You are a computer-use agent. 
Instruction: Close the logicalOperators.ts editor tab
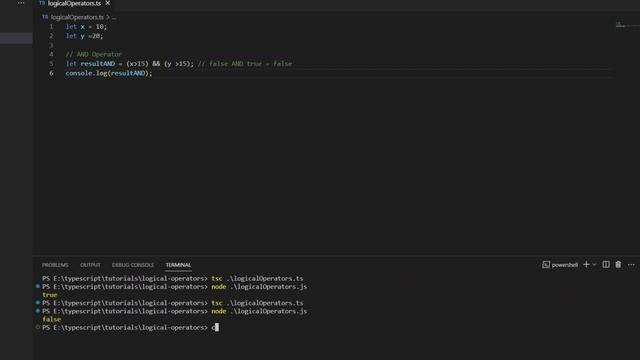(x=108, y=3)
